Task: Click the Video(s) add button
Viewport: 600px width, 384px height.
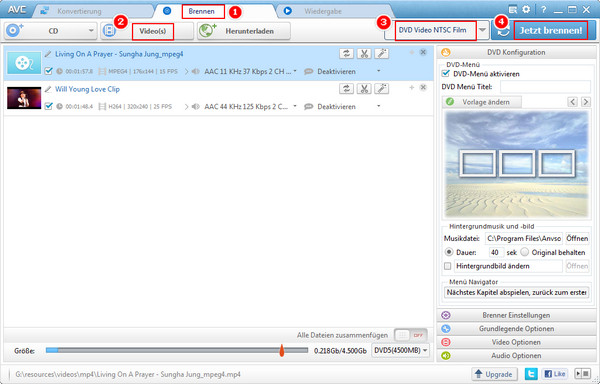Action: pos(153,31)
